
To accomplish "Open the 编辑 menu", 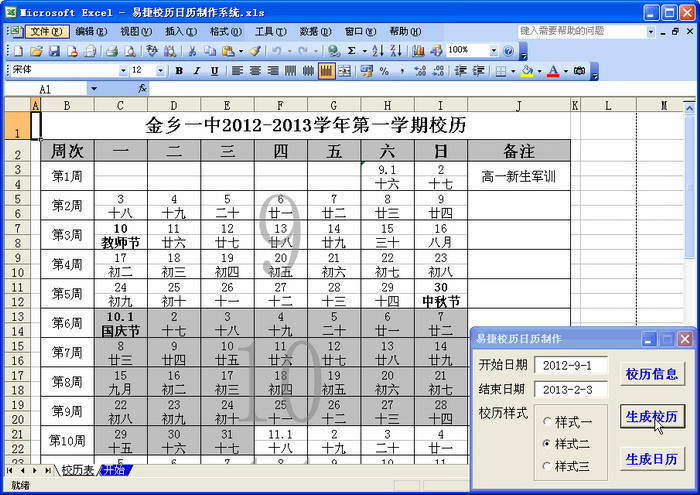I will click(91, 32).
